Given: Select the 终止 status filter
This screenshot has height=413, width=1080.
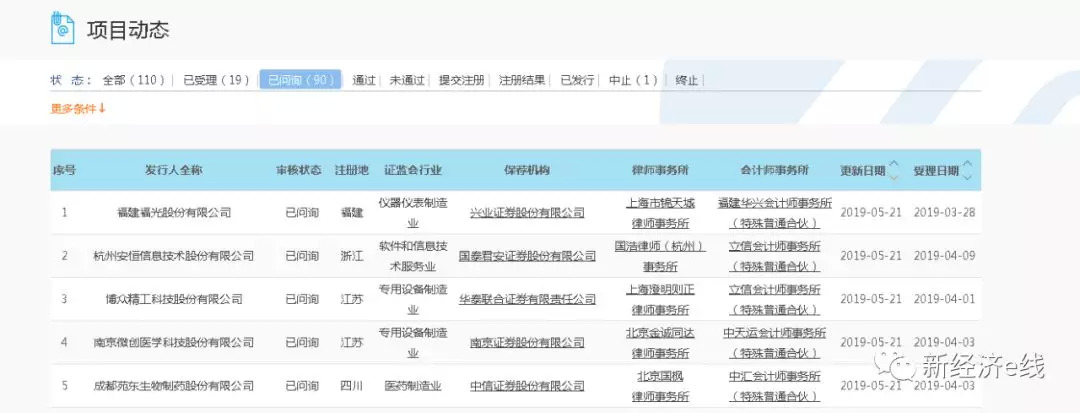Looking at the screenshot, I should click(687, 80).
